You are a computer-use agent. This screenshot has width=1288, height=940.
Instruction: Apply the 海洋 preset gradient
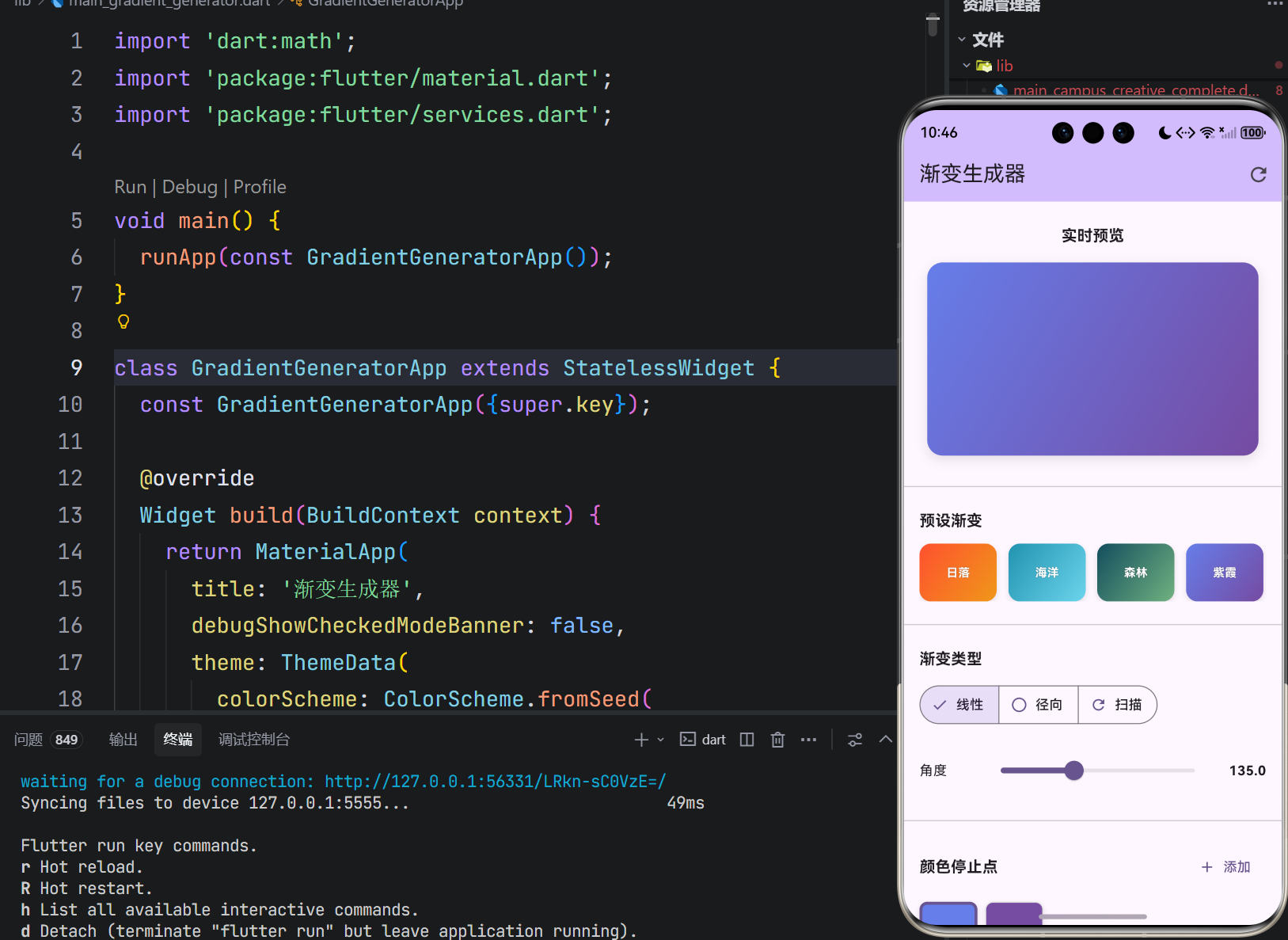click(1047, 573)
